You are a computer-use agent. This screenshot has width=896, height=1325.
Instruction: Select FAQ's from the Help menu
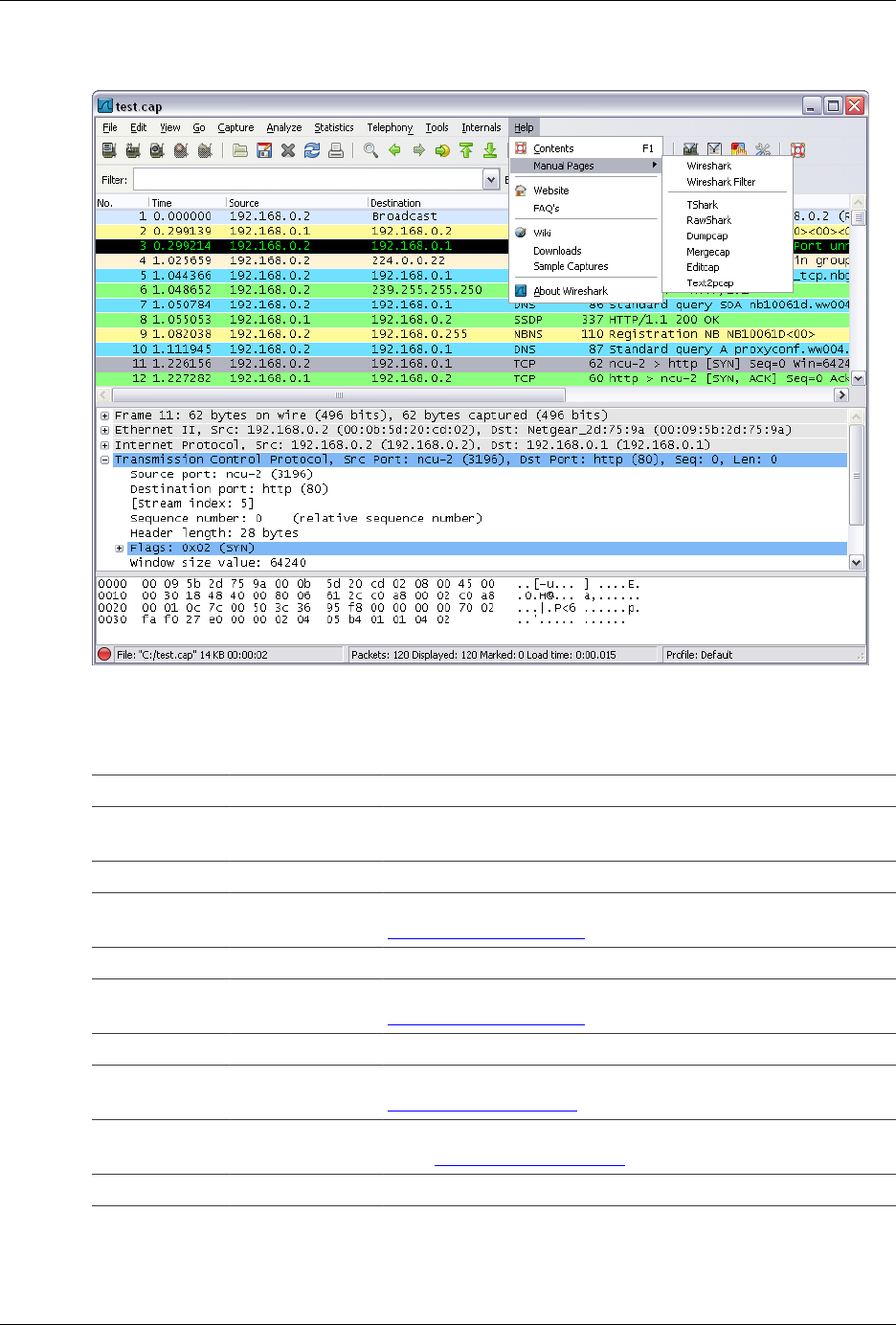pyautogui.click(x=585, y=208)
